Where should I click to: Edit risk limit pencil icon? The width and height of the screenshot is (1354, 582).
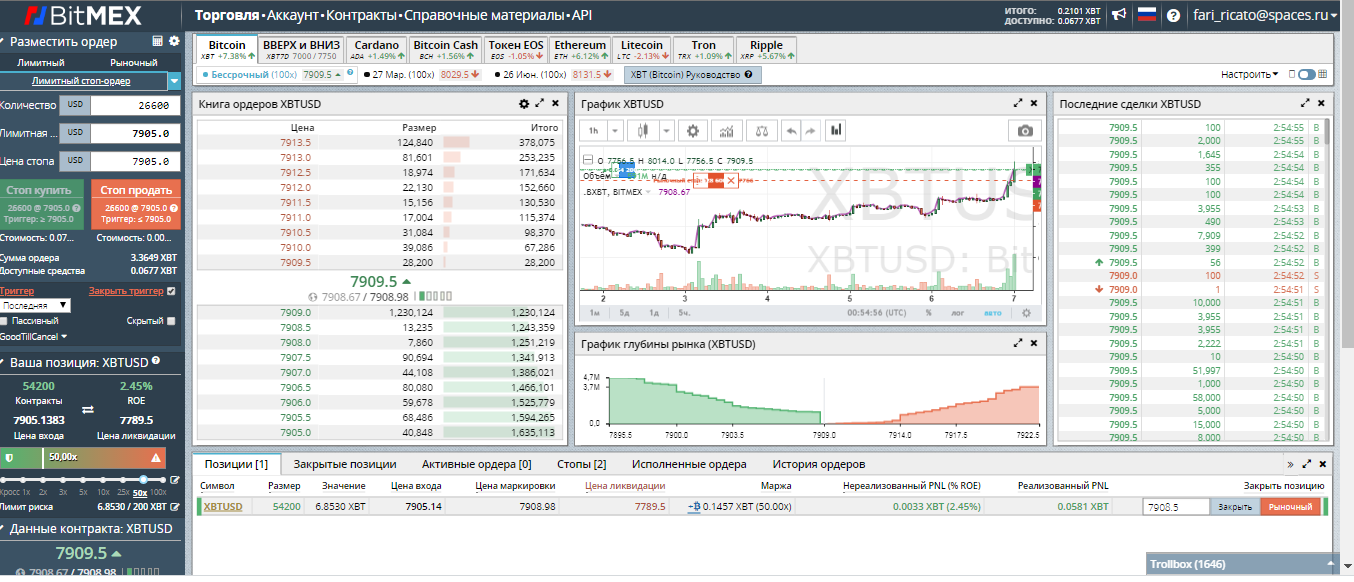(x=174, y=508)
